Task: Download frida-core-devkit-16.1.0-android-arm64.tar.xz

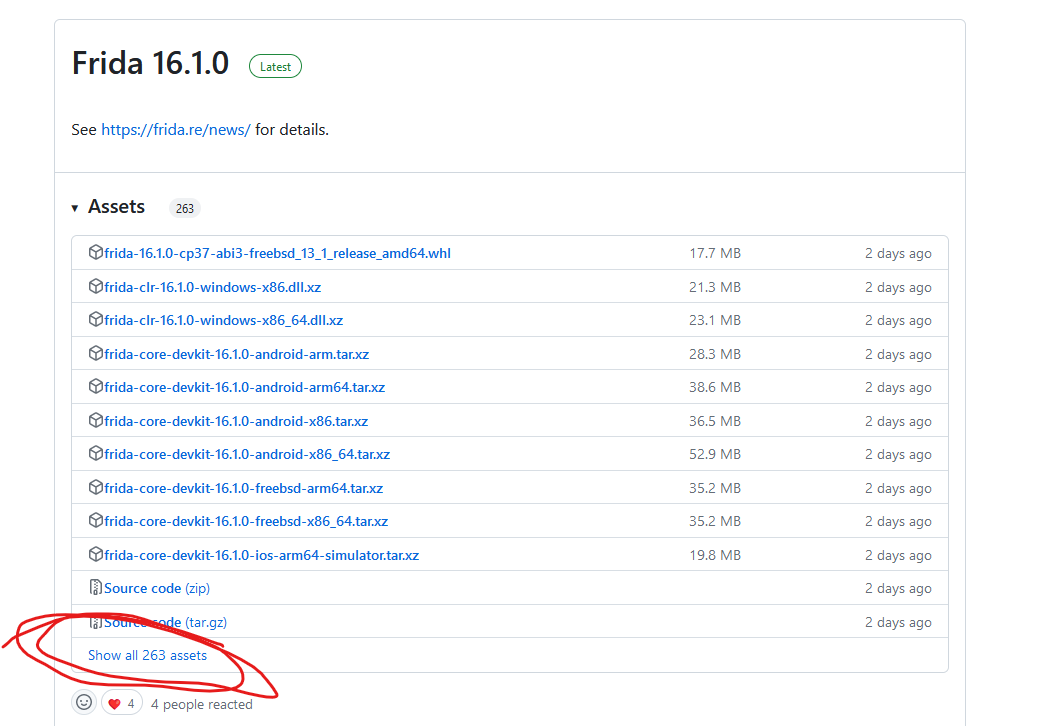Action: 244,388
